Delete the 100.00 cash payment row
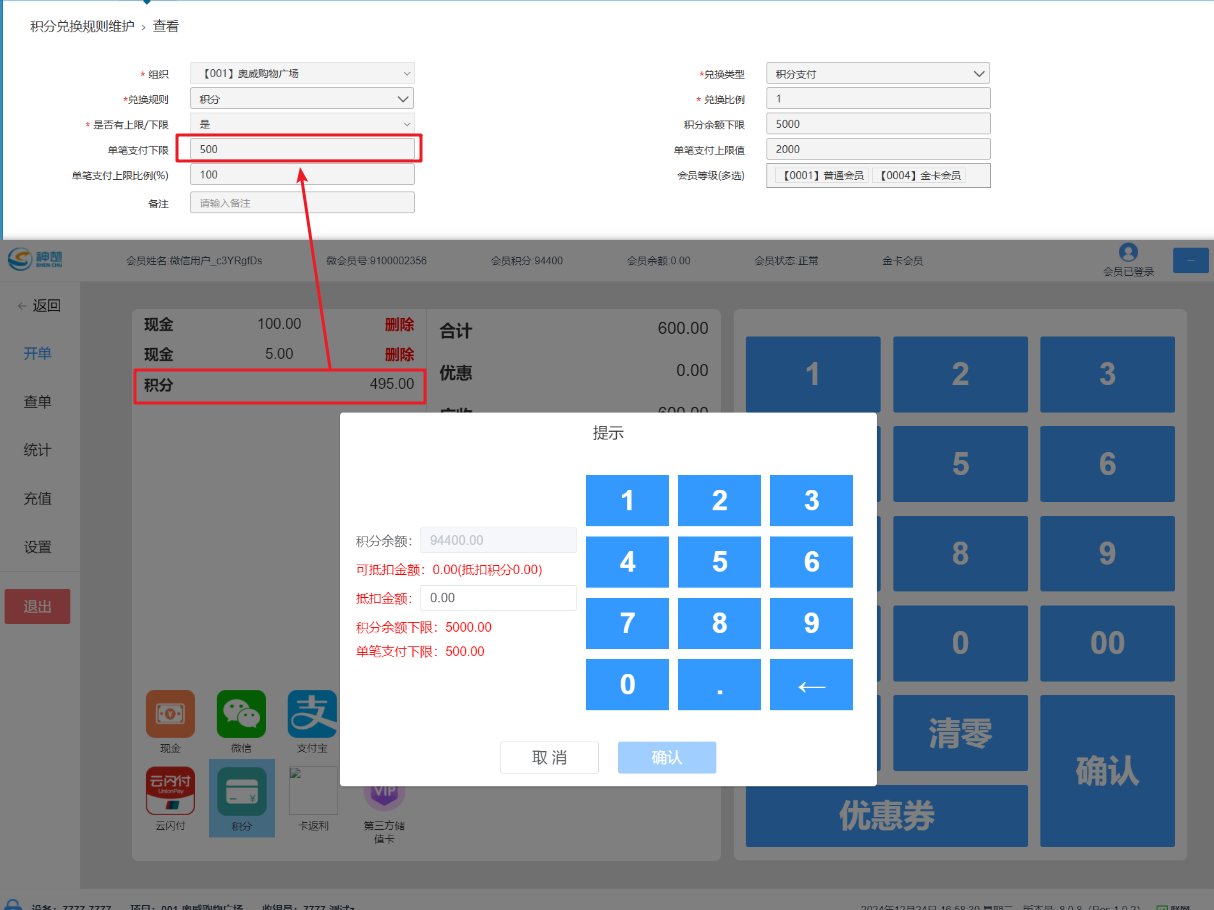 point(399,325)
